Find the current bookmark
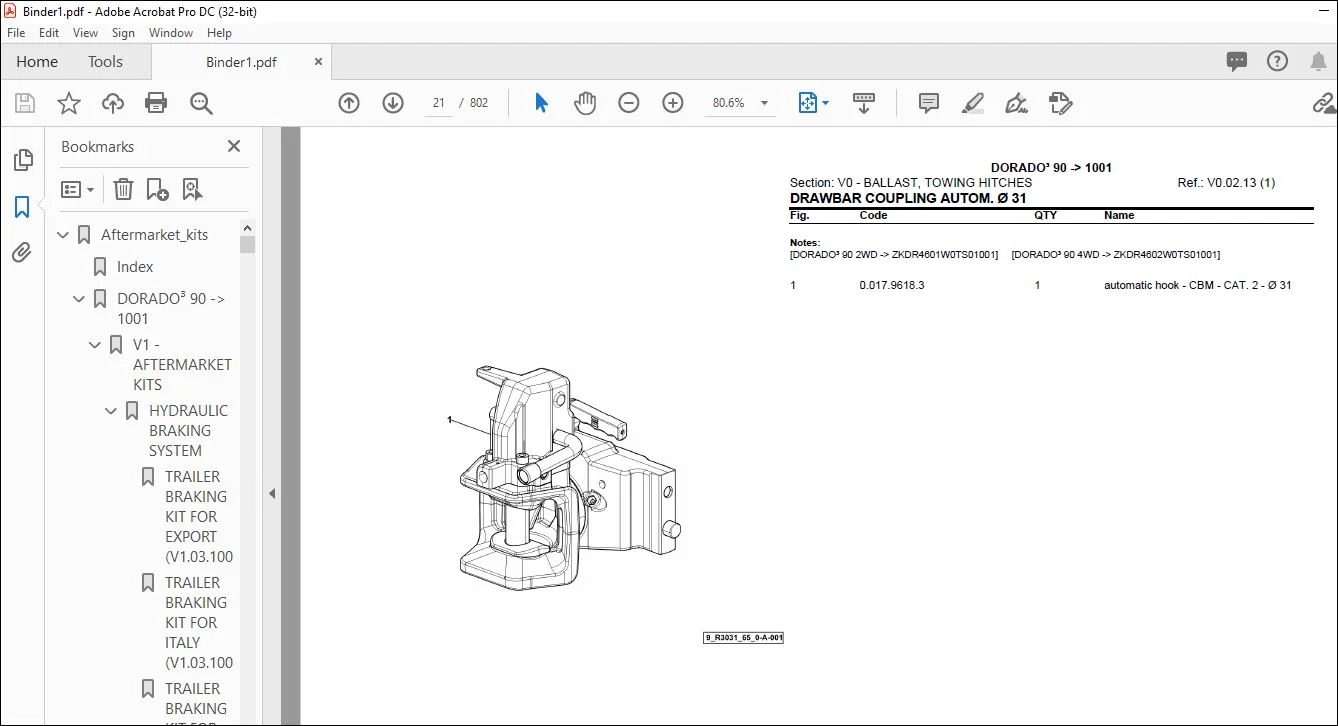Viewport: 1338px width, 726px height. [x=192, y=189]
